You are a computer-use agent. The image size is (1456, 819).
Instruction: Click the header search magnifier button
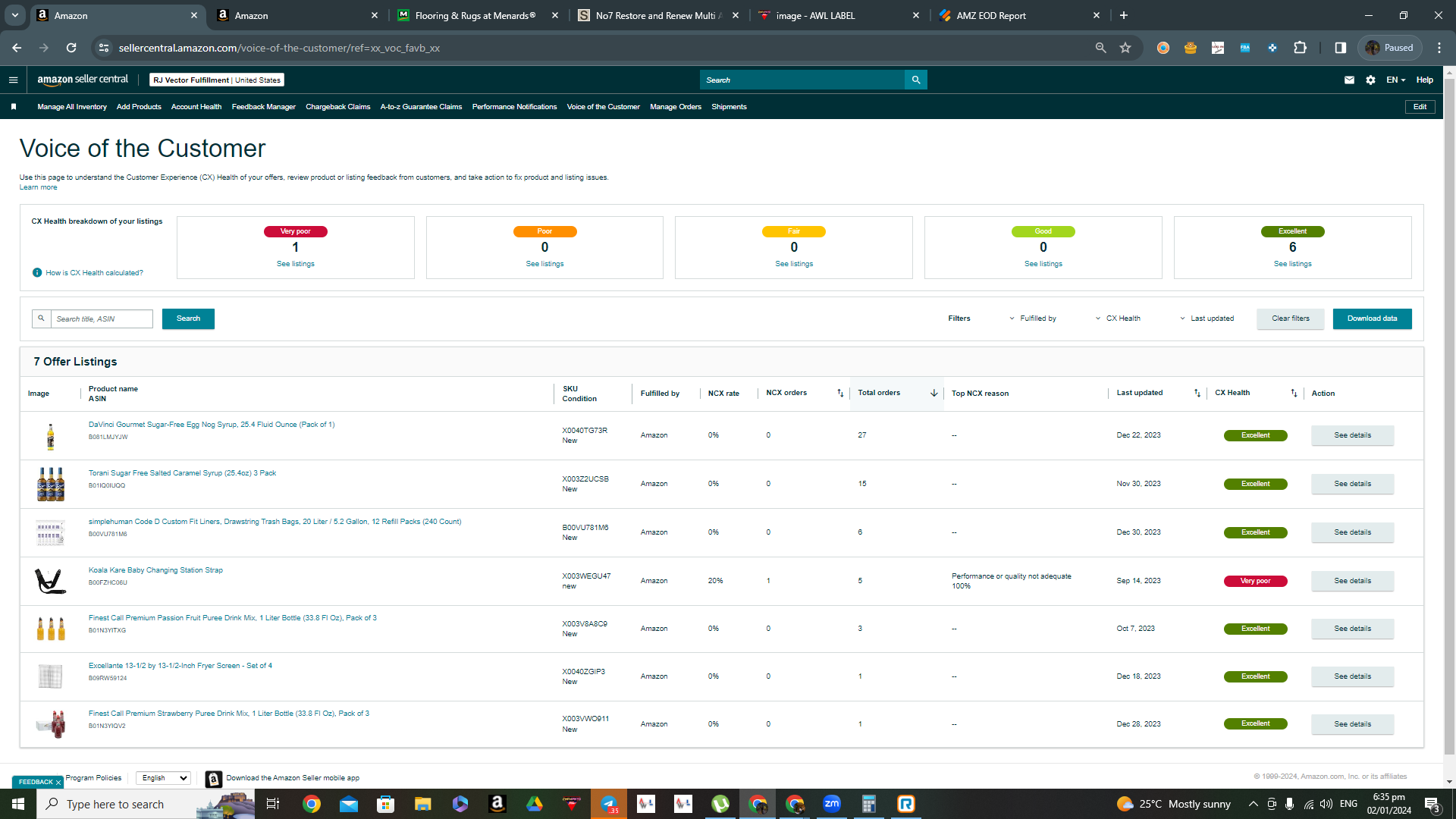(916, 80)
